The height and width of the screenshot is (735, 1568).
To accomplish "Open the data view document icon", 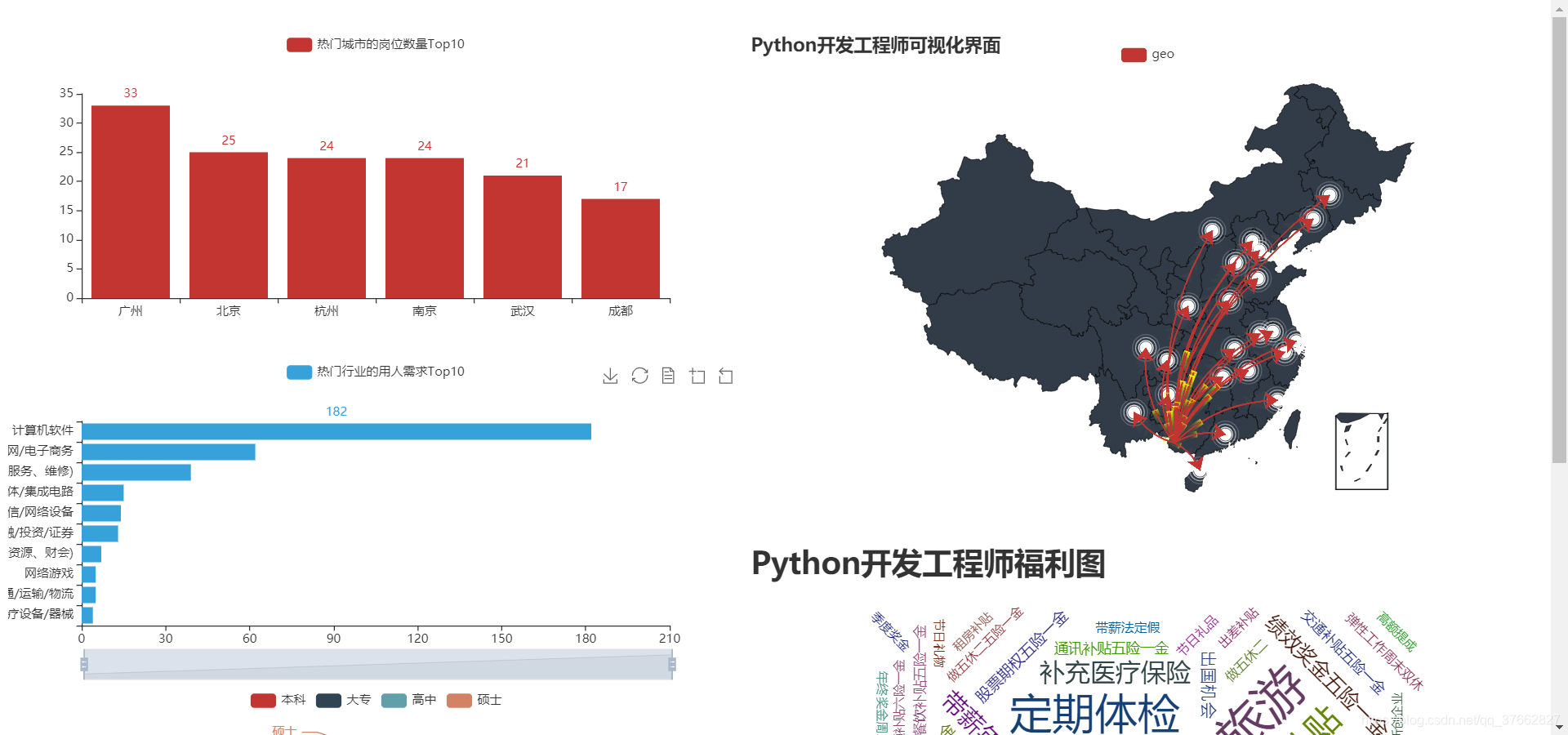I will [x=668, y=376].
